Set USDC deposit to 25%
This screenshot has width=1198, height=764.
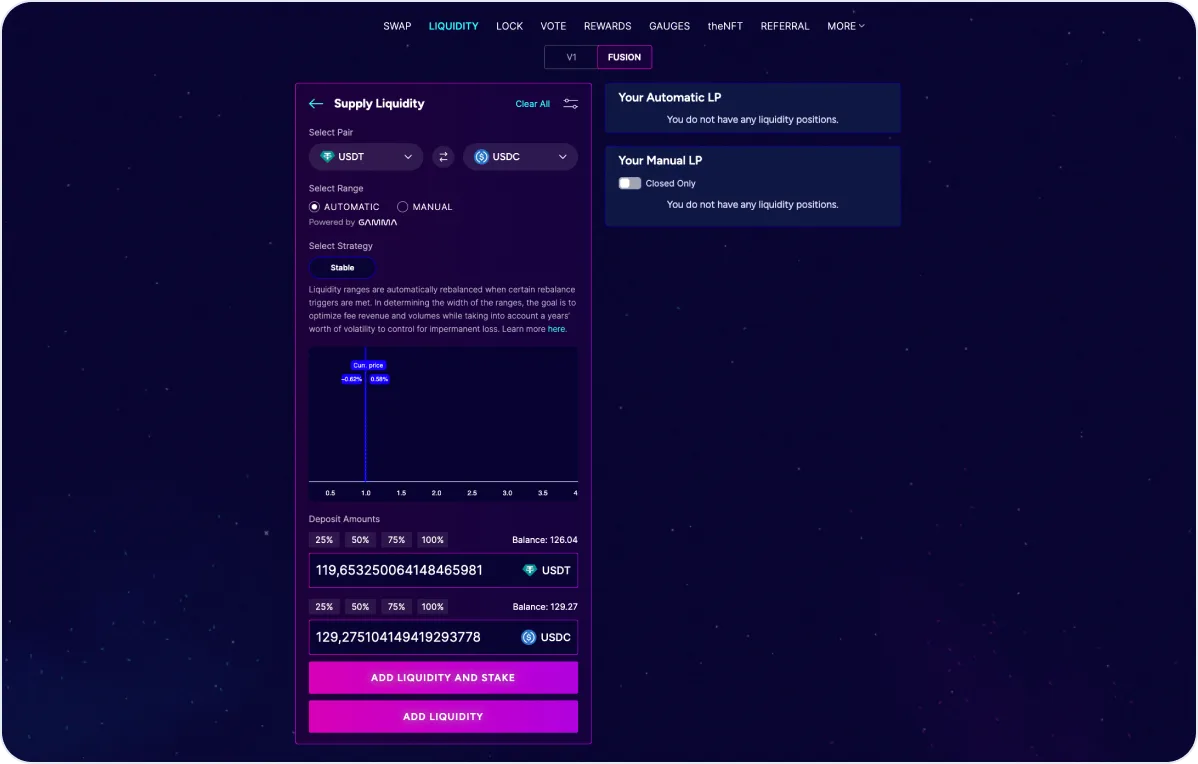pyautogui.click(x=324, y=607)
